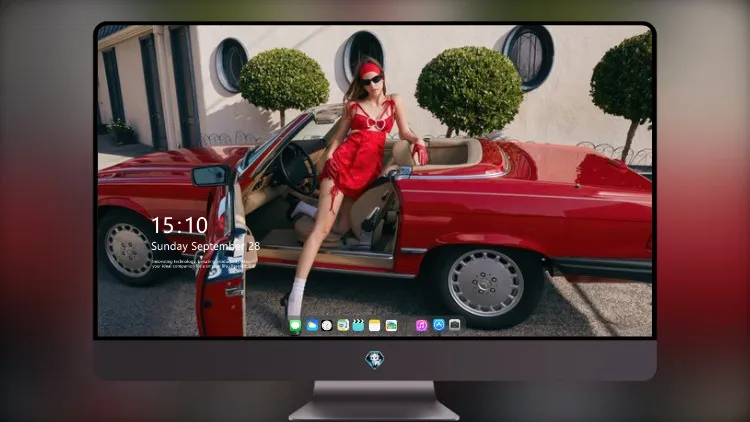Launch the clapperboard video app
This screenshot has width=750, height=422.
(x=358, y=325)
